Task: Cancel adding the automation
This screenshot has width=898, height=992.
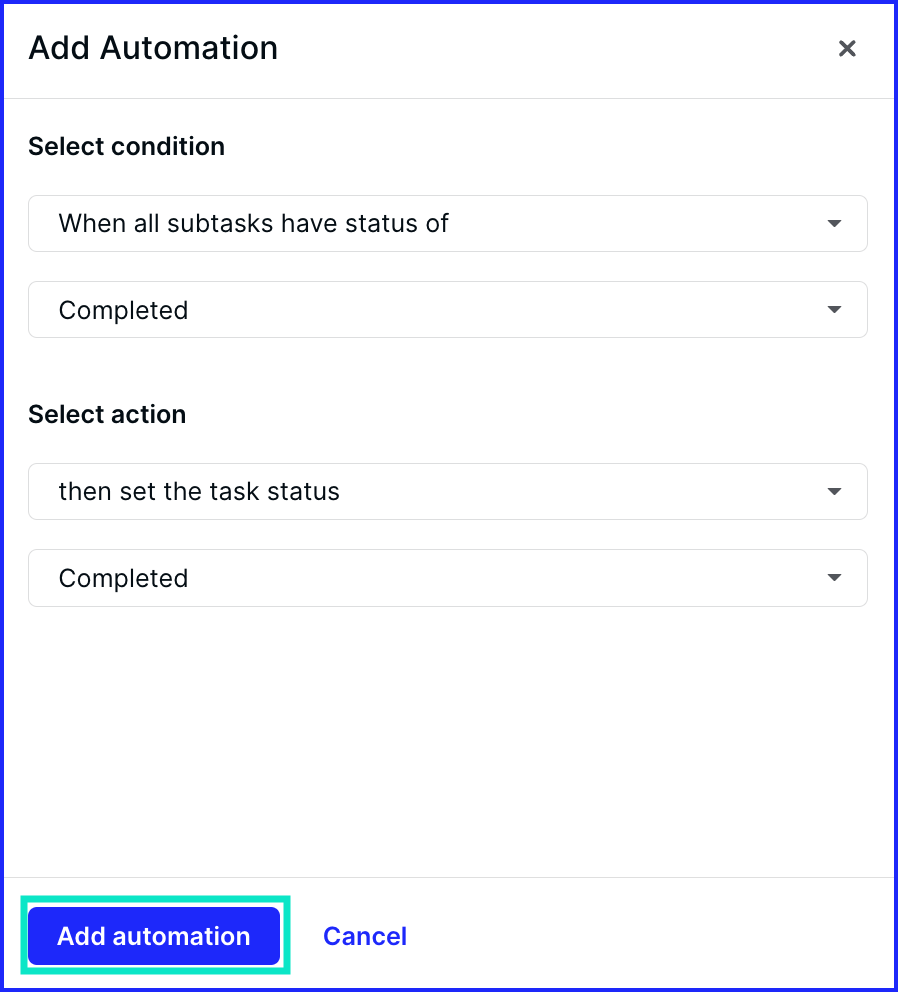Action: coord(365,936)
